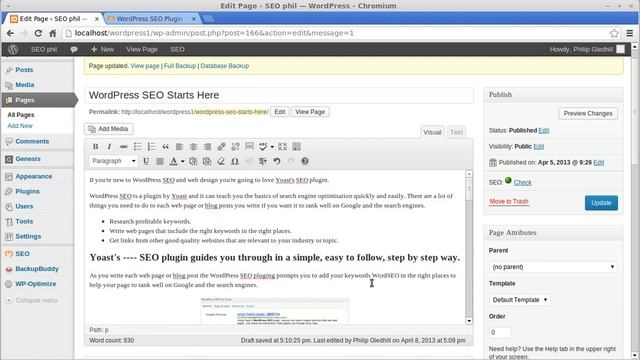
Task: Switch to Text editor tab
Action: coord(456,132)
